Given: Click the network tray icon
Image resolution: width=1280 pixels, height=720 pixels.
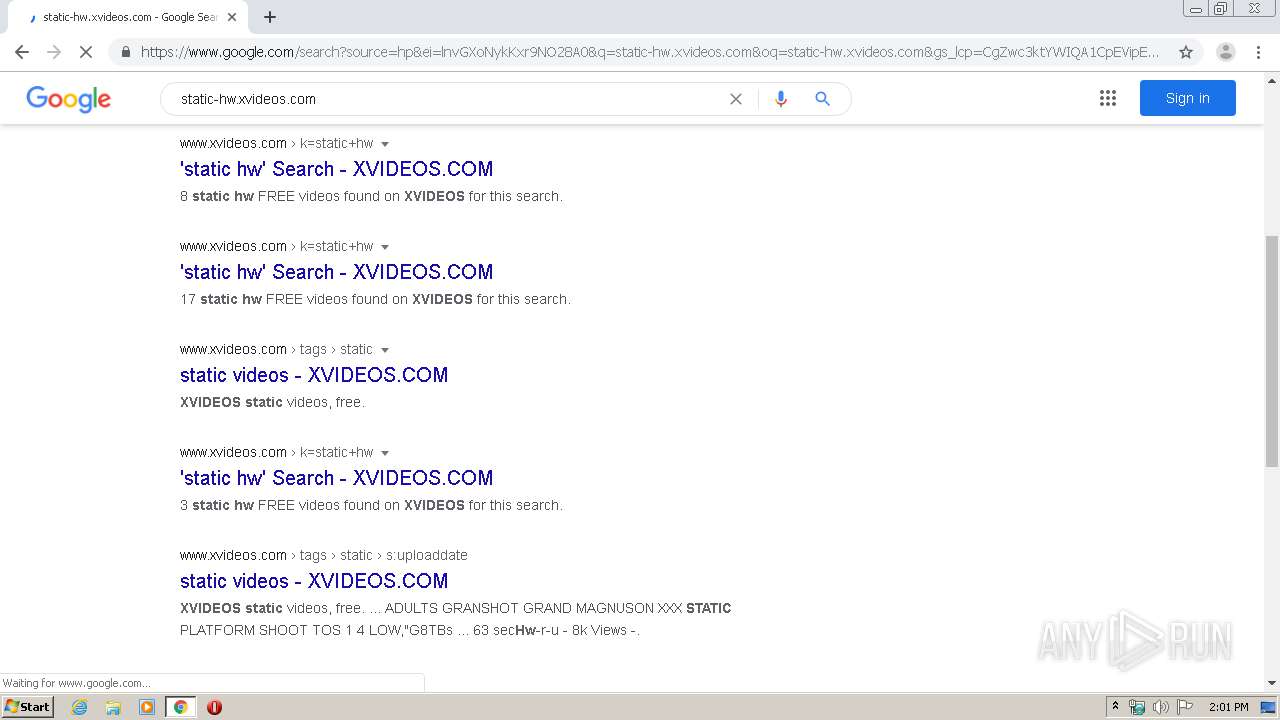Looking at the screenshot, I should tap(1137, 707).
